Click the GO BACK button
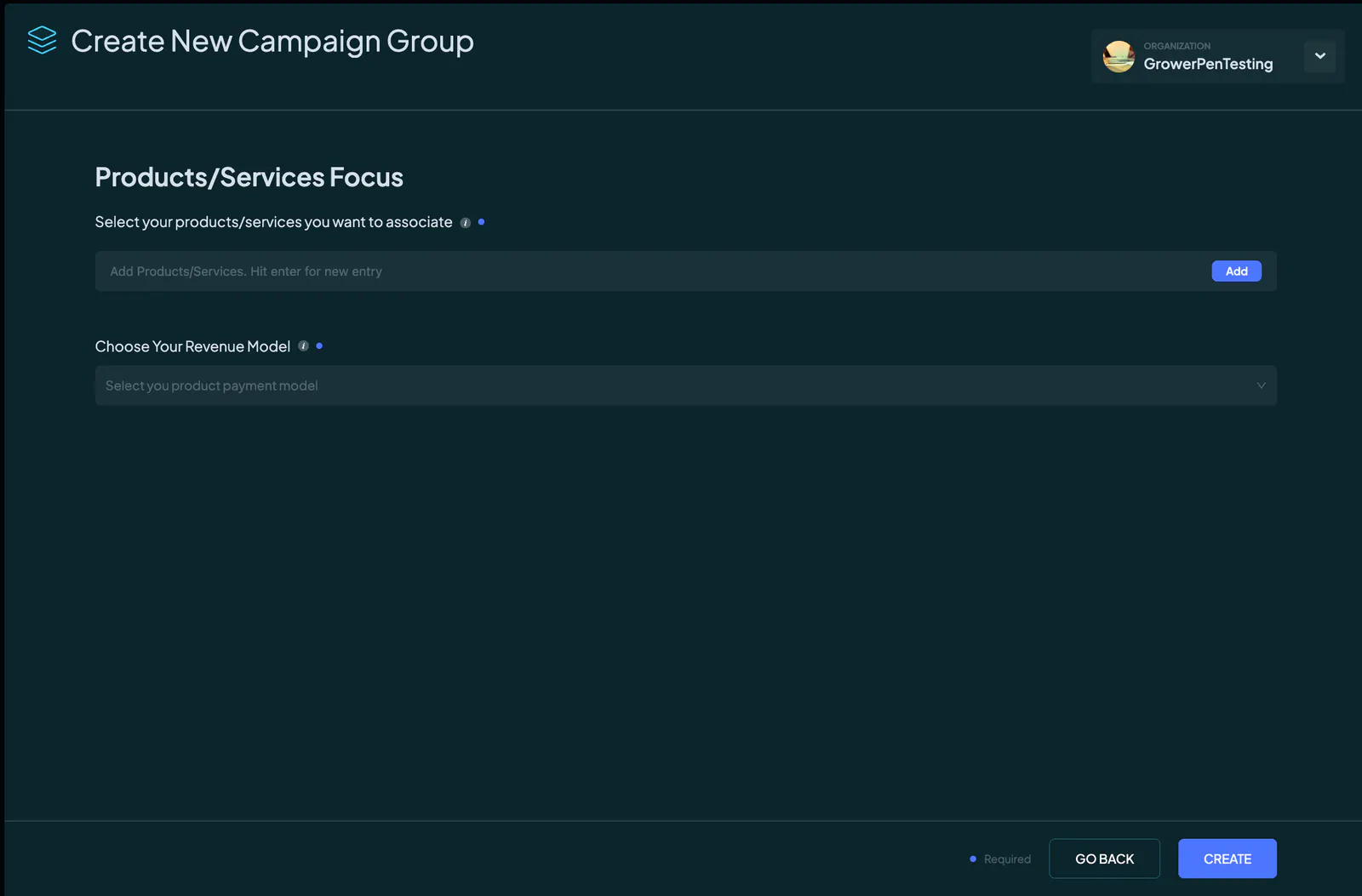 pyautogui.click(x=1104, y=859)
